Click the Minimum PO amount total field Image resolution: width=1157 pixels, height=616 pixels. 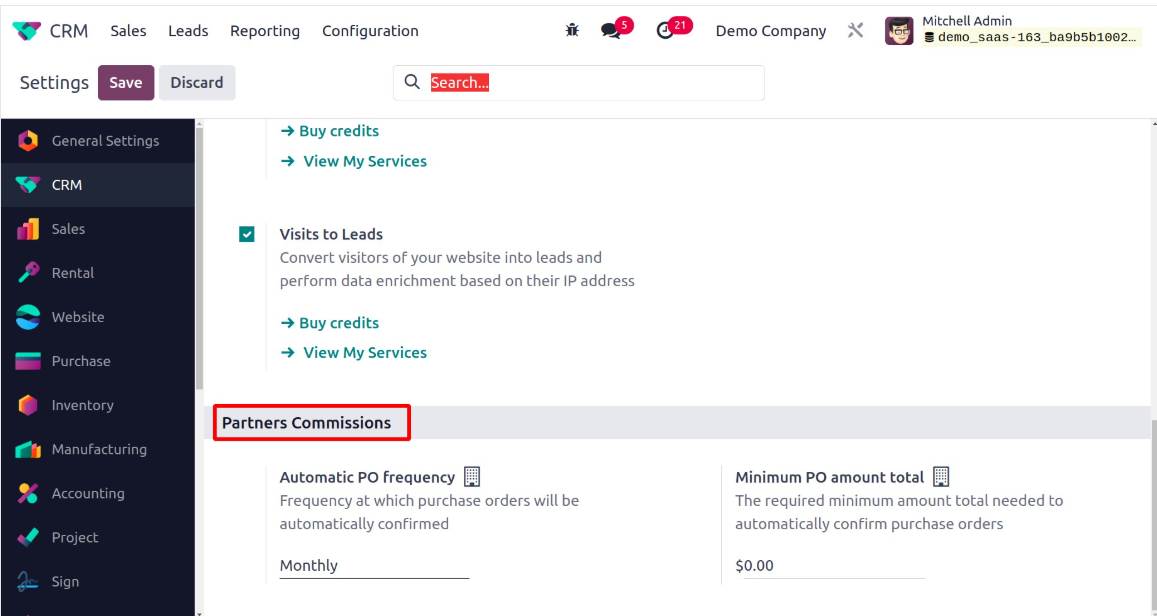tap(829, 566)
